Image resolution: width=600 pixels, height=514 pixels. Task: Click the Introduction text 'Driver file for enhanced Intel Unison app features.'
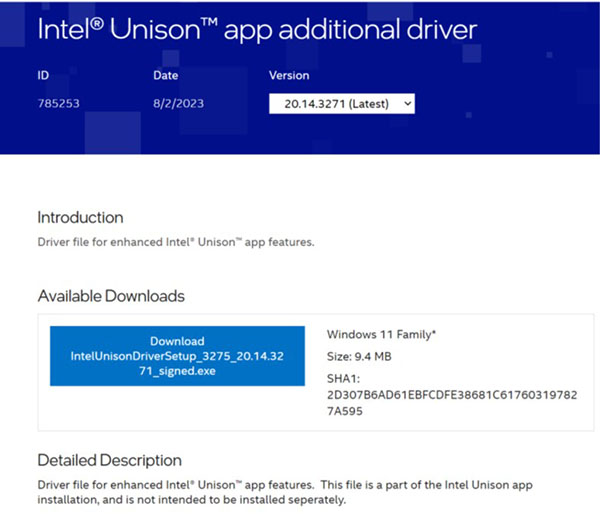tap(176, 242)
